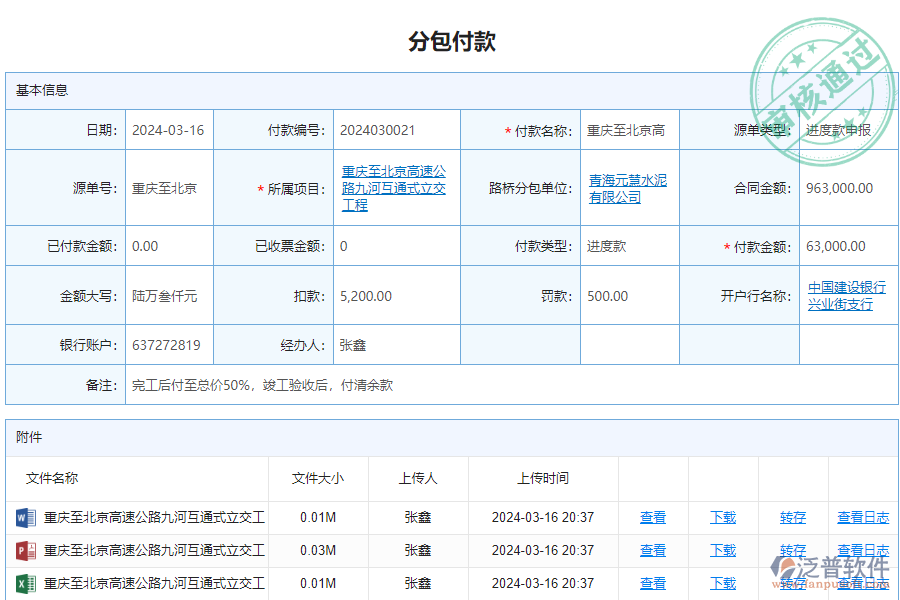Open the 中国建设银行兴业街支行 bank link
The height and width of the screenshot is (600, 900).
[847, 295]
